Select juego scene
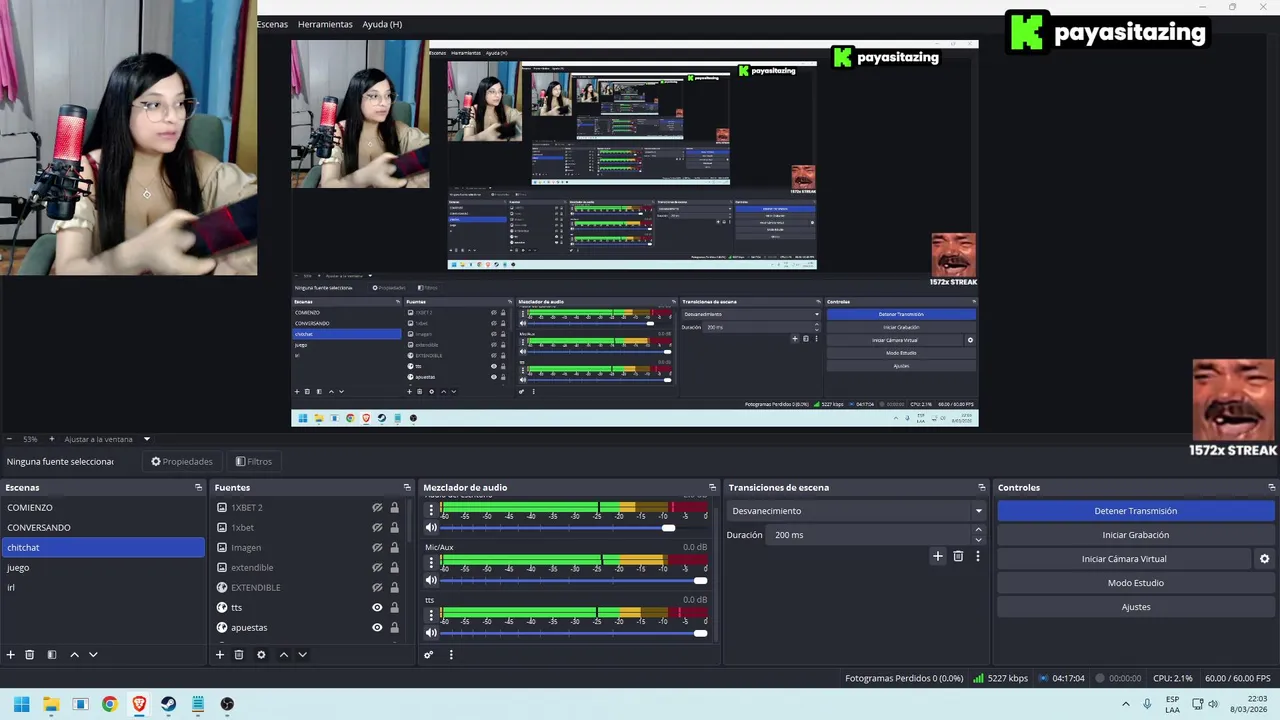 pyautogui.click(x=102, y=568)
